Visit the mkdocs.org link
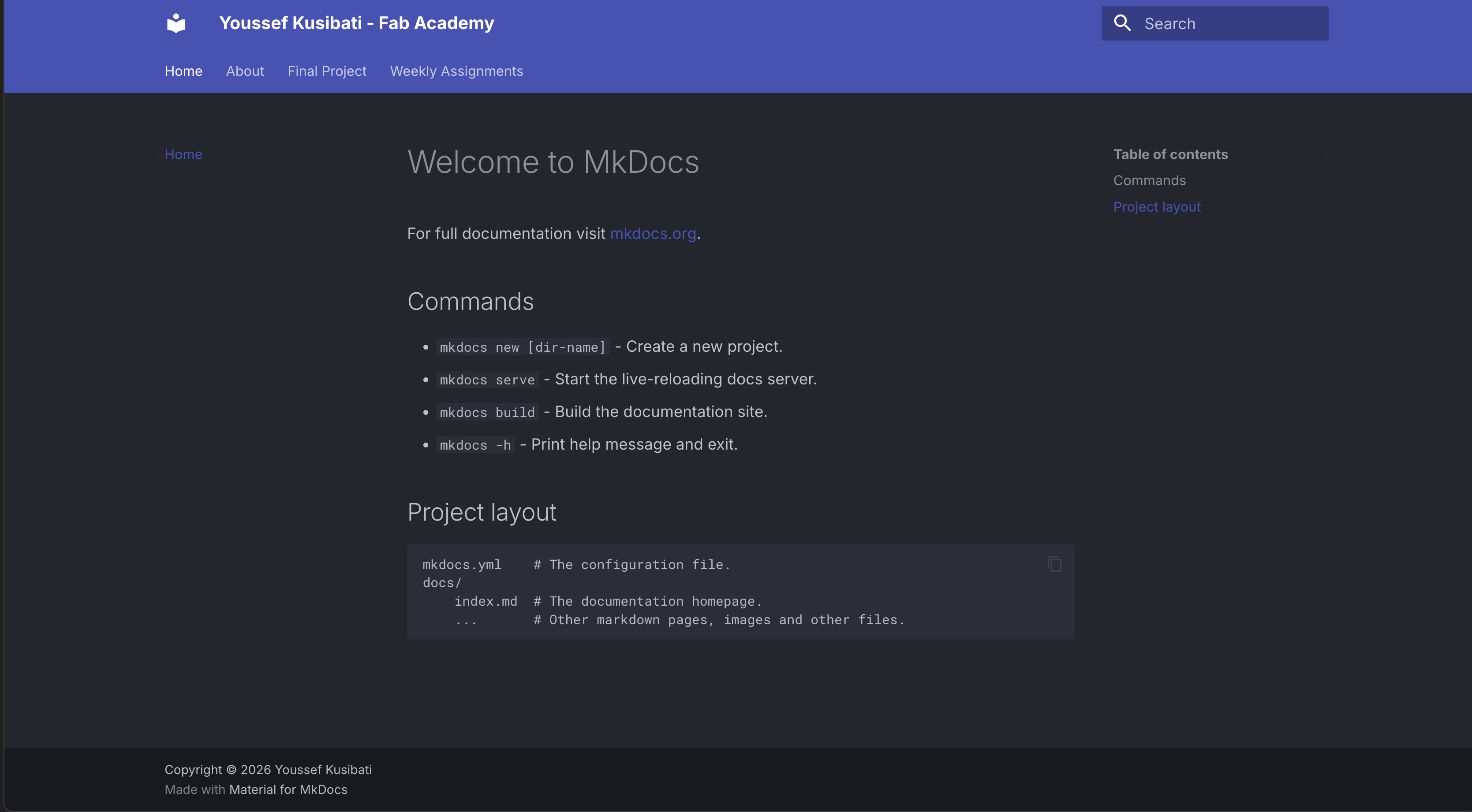This screenshot has height=812, width=1472. [x=653, y=233]
